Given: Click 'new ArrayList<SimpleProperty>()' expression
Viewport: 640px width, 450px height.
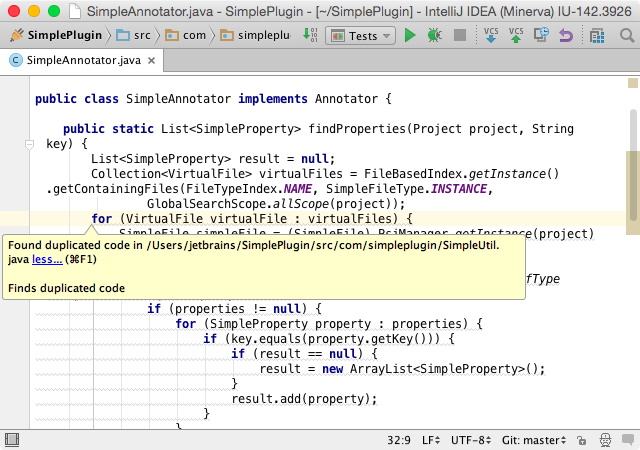Looking at the screenshot, I should pos(430,369).
